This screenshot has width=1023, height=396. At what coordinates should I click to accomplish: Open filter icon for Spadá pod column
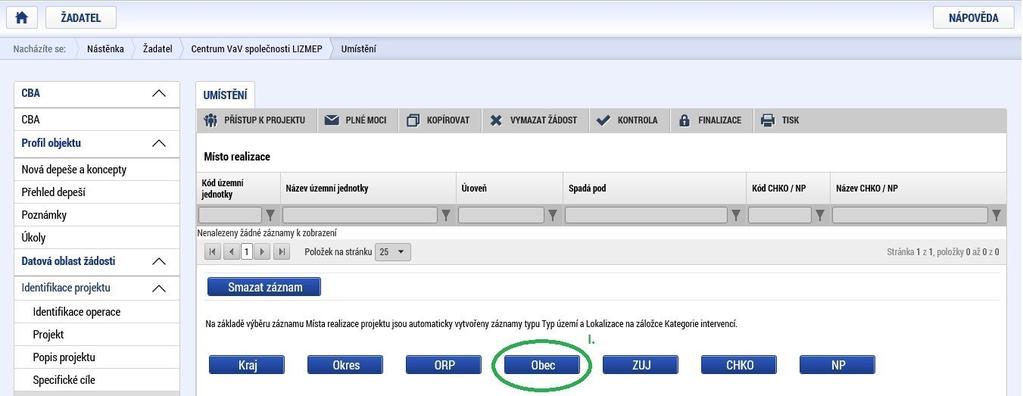(x=736, y=215)
